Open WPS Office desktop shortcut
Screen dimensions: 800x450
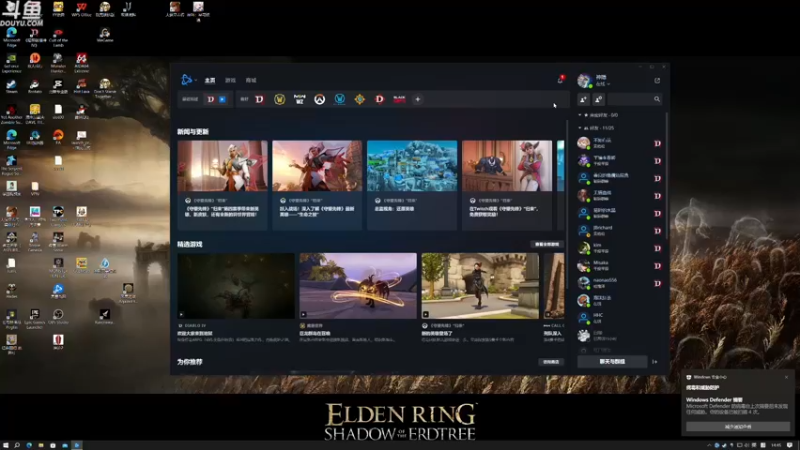(x=81, y=9)
